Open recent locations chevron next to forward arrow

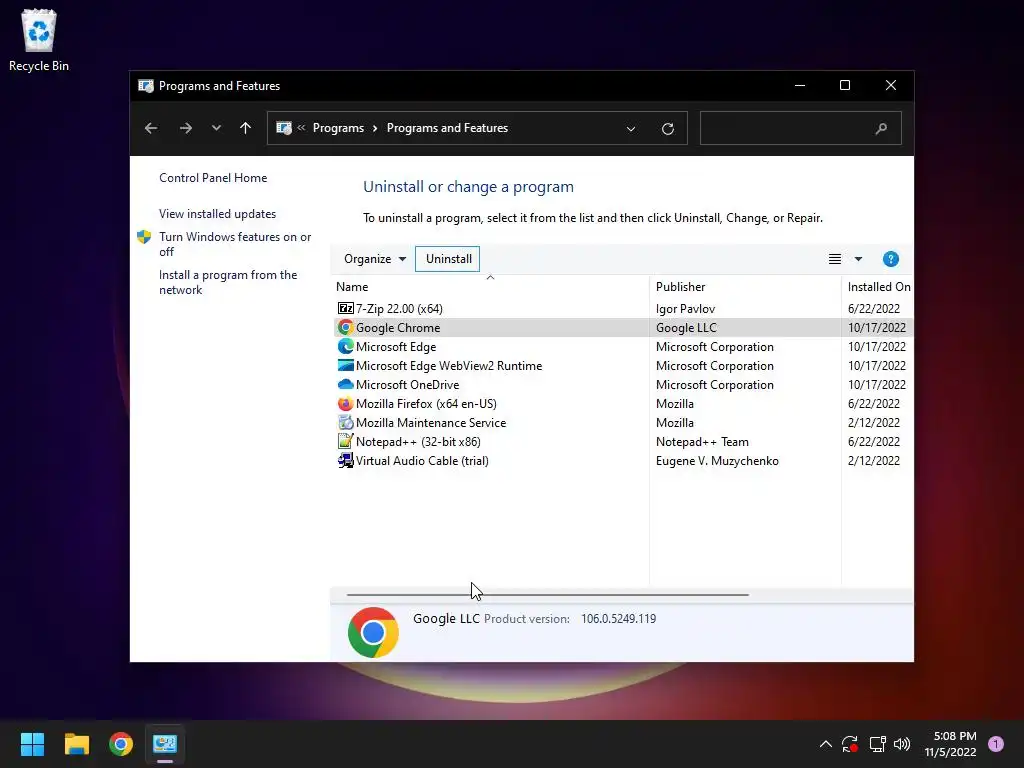point(216,128)
